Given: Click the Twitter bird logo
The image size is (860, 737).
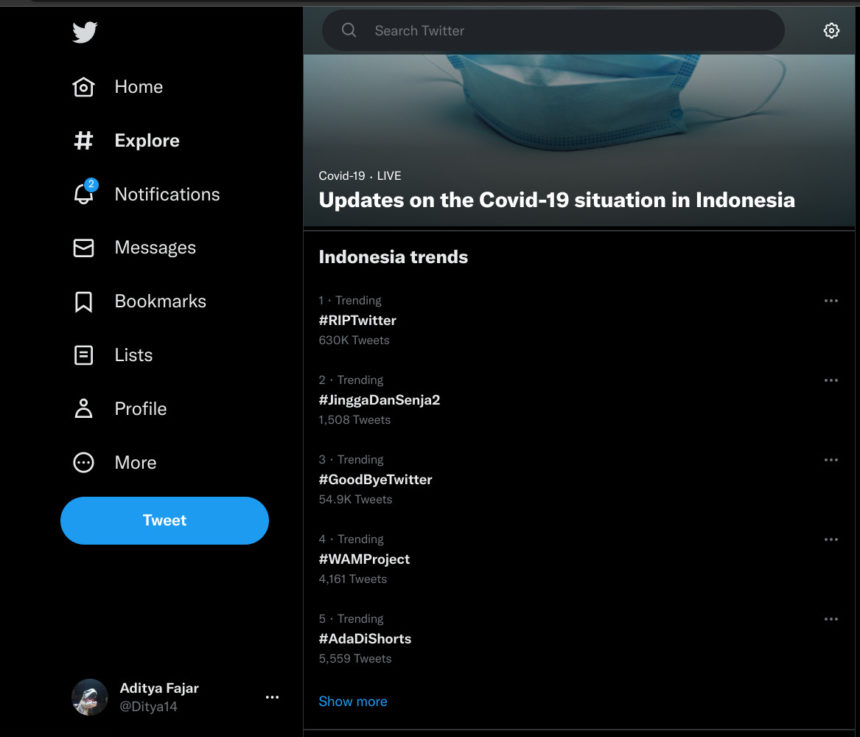Looking at the screenshot, I should [x=85, y=32].
